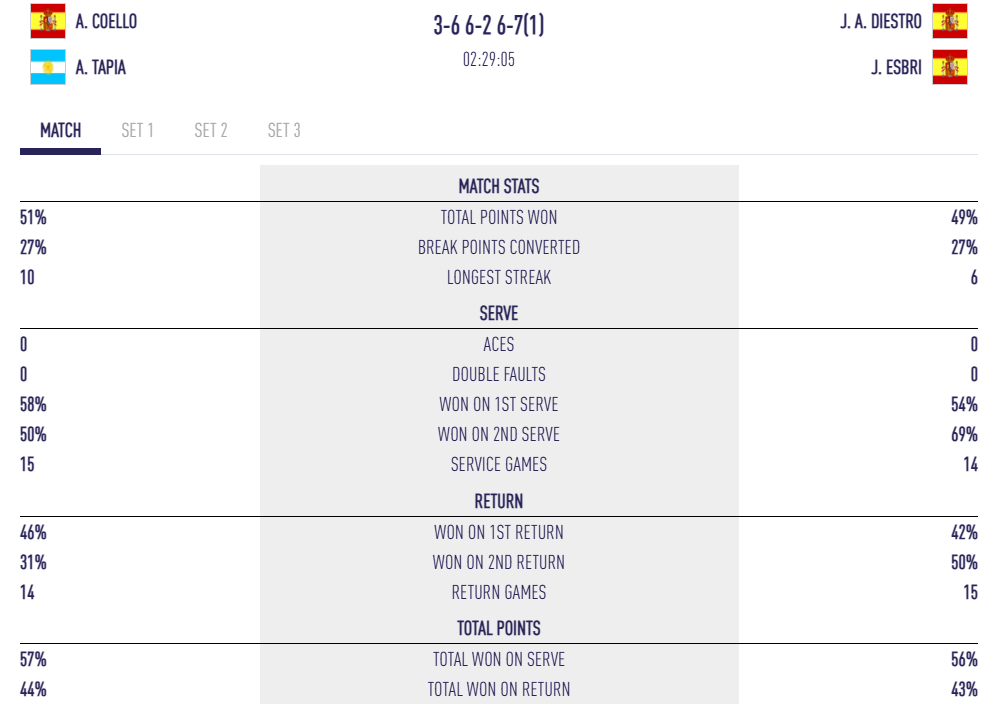The image size is (993, 720).
Task: Click player name A. TAPIA
Action: click(101, 68)
